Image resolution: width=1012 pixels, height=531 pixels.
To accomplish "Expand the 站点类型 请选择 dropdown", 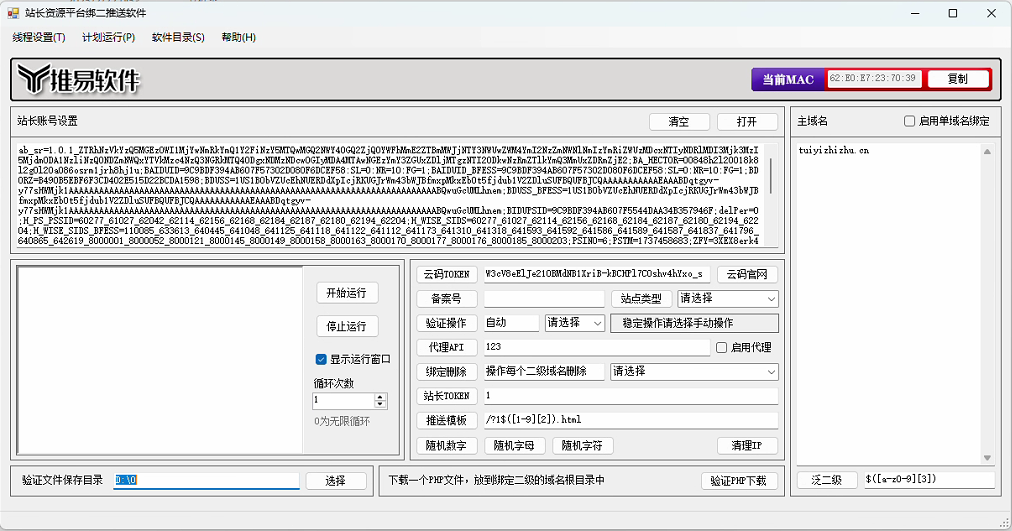I will pos(728,299).
